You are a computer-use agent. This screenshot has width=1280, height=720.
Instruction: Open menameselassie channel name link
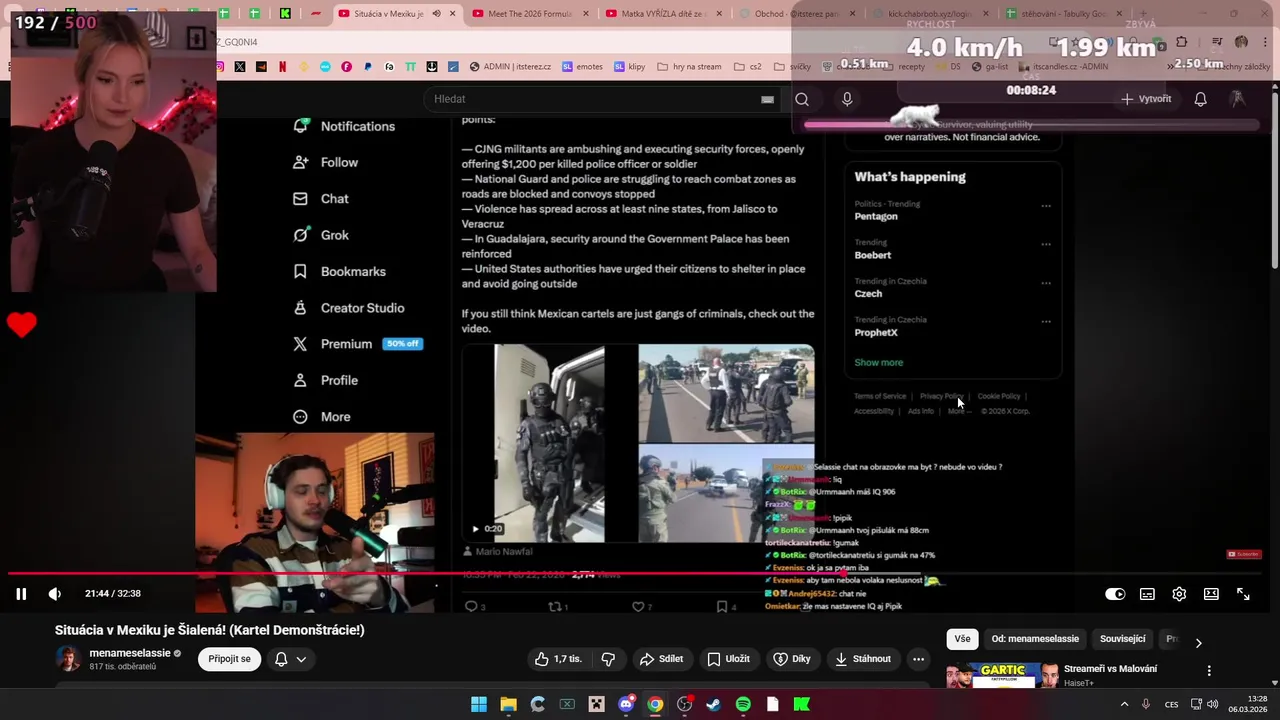coord(130,653)
